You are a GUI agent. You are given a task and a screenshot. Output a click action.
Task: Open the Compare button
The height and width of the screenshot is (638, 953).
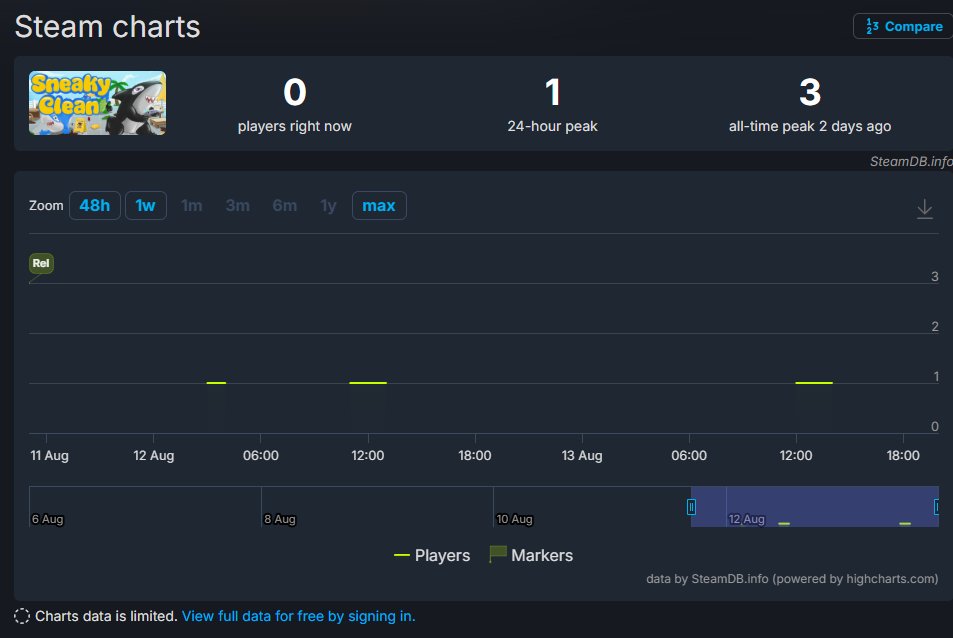coord(903,26)
